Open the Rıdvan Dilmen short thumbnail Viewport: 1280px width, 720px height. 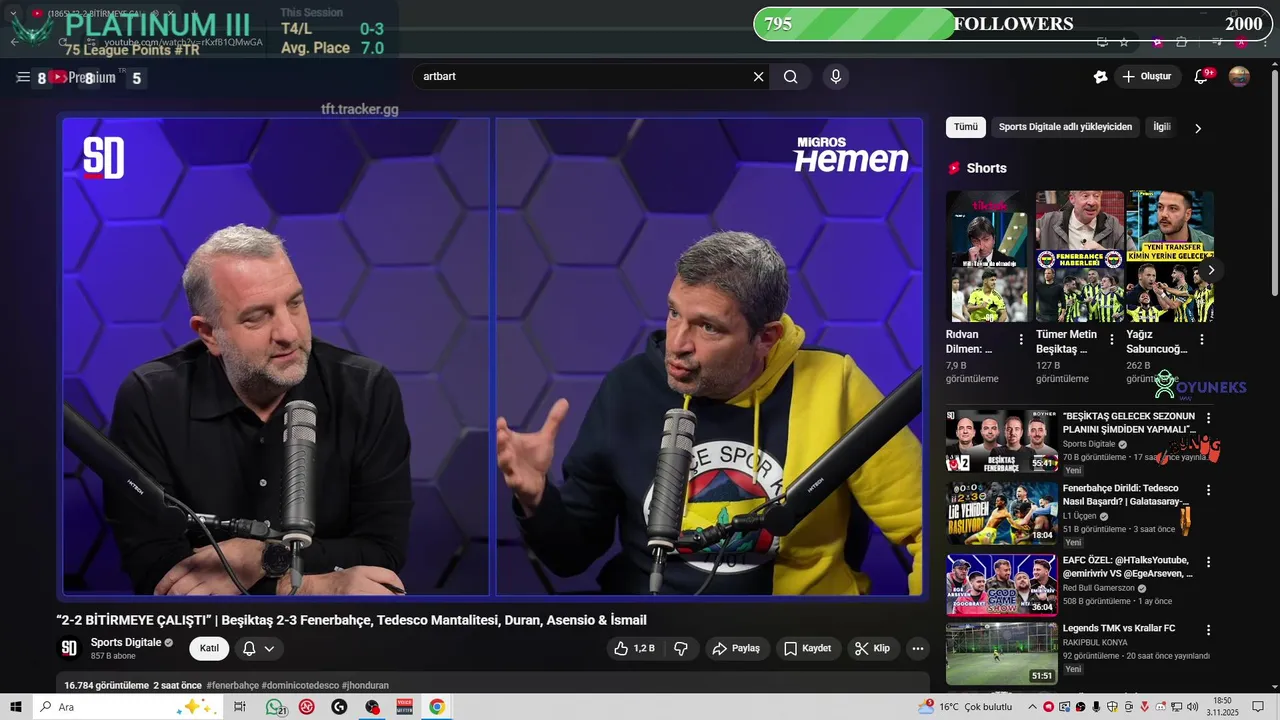[x=987, y=256]
